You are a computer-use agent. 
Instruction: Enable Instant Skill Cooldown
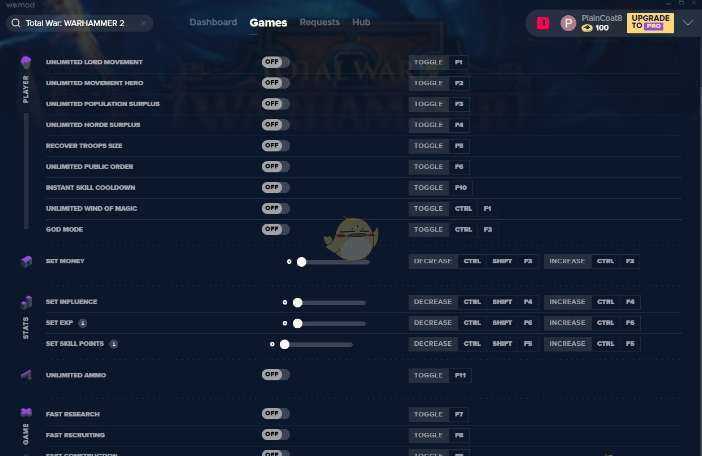point(275,188)
